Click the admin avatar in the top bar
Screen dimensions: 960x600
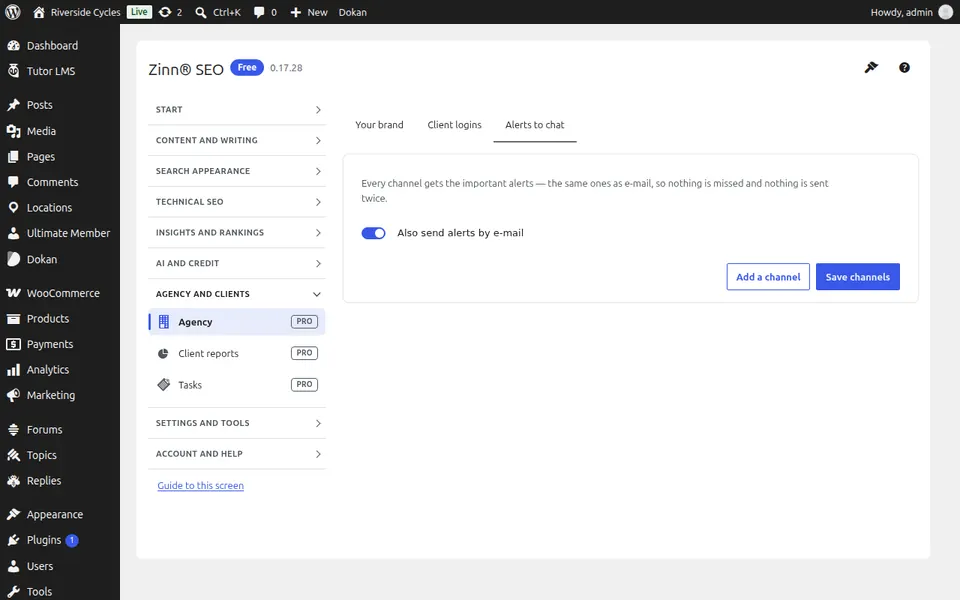click(x=945, y=12)
